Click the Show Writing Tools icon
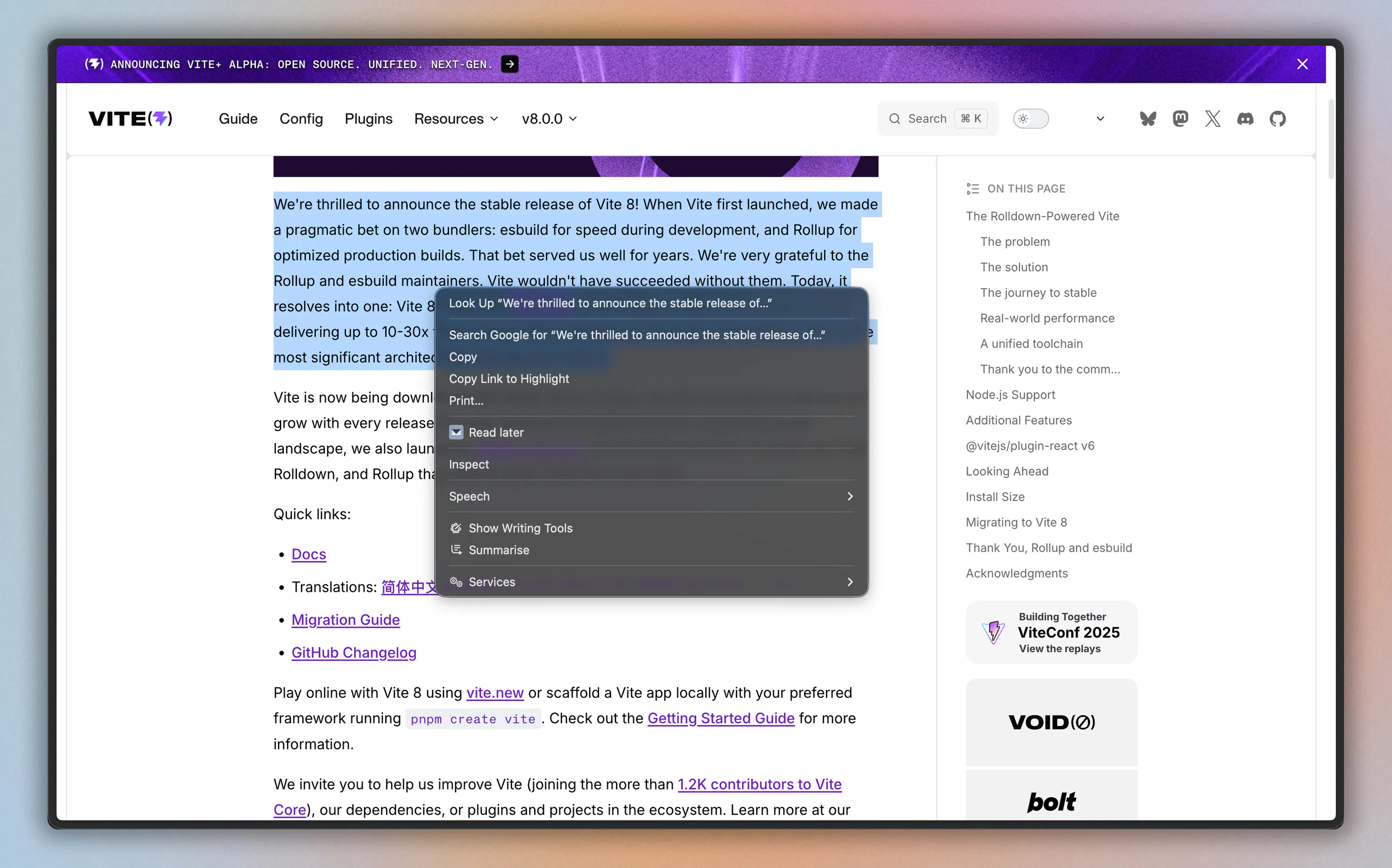The image size is (1392, 868). [457, 528]
